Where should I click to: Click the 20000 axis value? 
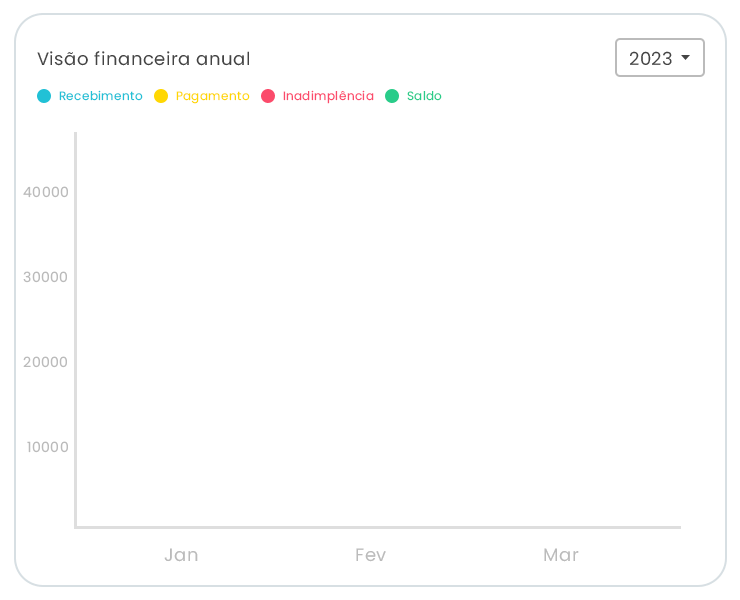46,362
